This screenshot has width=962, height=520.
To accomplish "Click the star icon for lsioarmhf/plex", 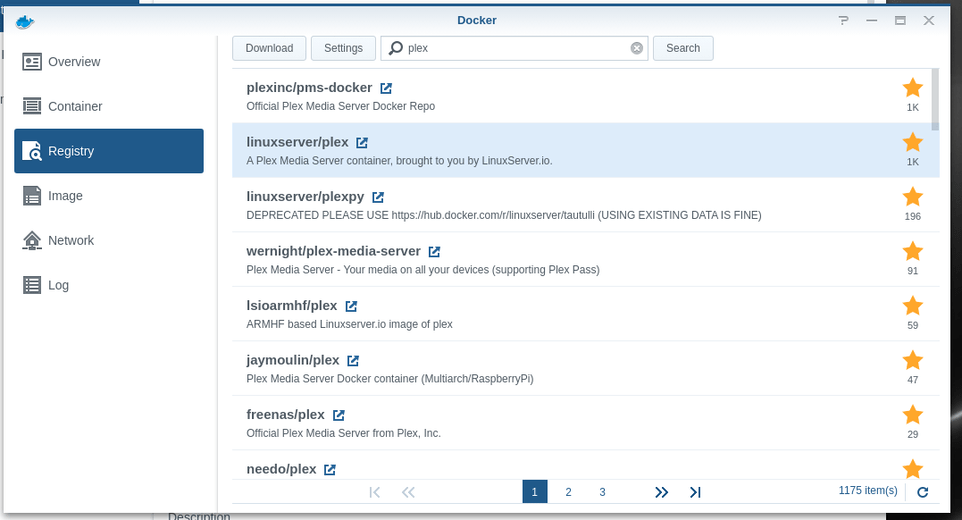I will 913,305.
